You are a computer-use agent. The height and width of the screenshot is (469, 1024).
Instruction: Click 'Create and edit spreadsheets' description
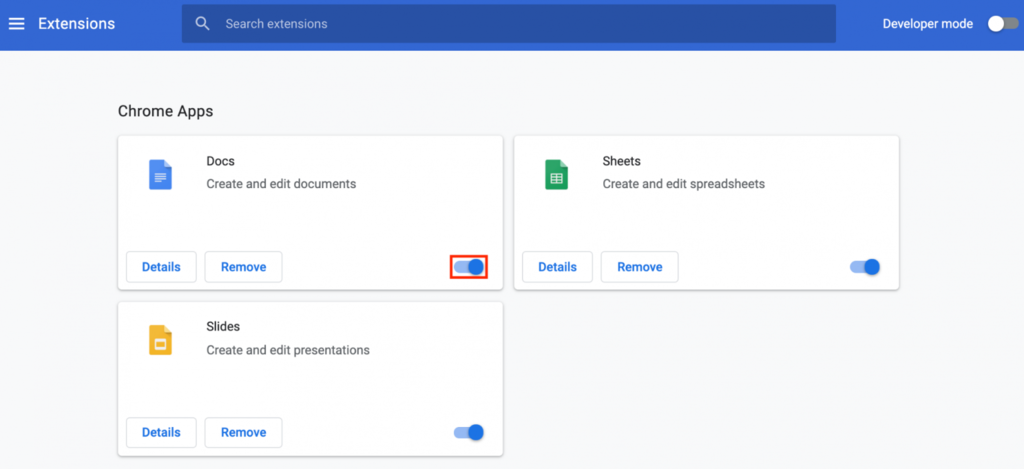coord(684,184)
